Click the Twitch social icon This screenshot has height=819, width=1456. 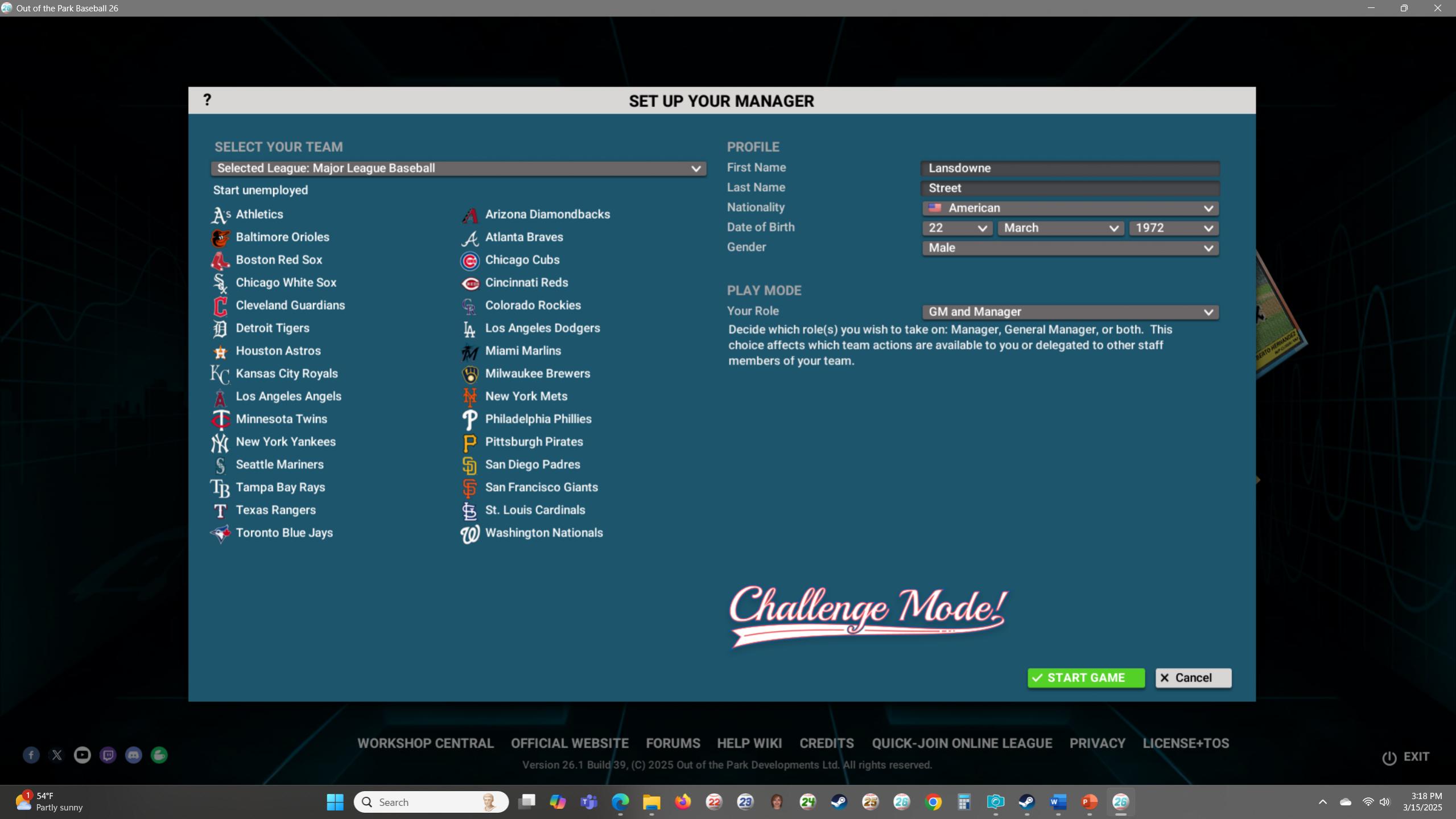[108, 755]
